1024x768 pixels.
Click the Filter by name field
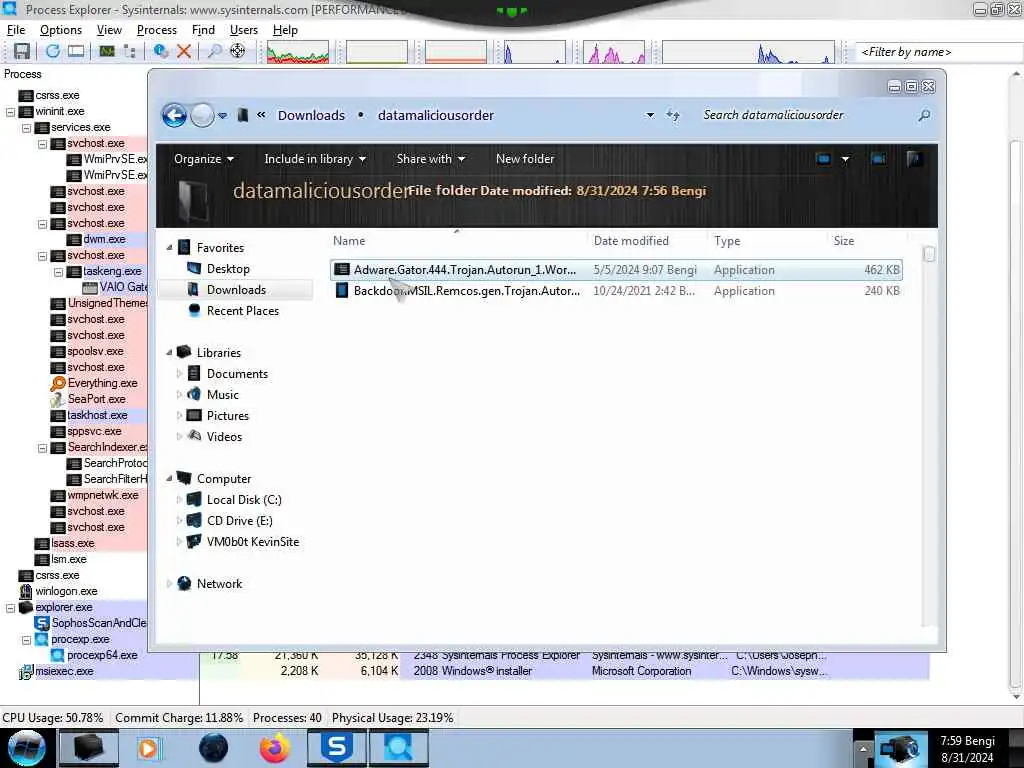tap(938, 52)
